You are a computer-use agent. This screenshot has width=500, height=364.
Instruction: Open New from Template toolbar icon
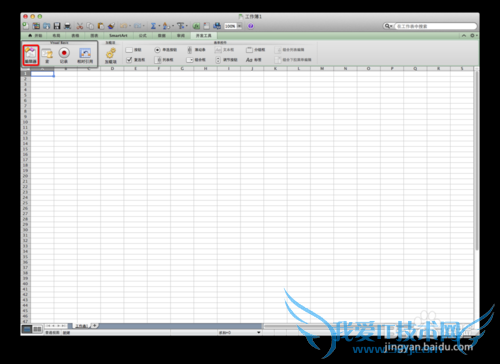tap(36, 26)
